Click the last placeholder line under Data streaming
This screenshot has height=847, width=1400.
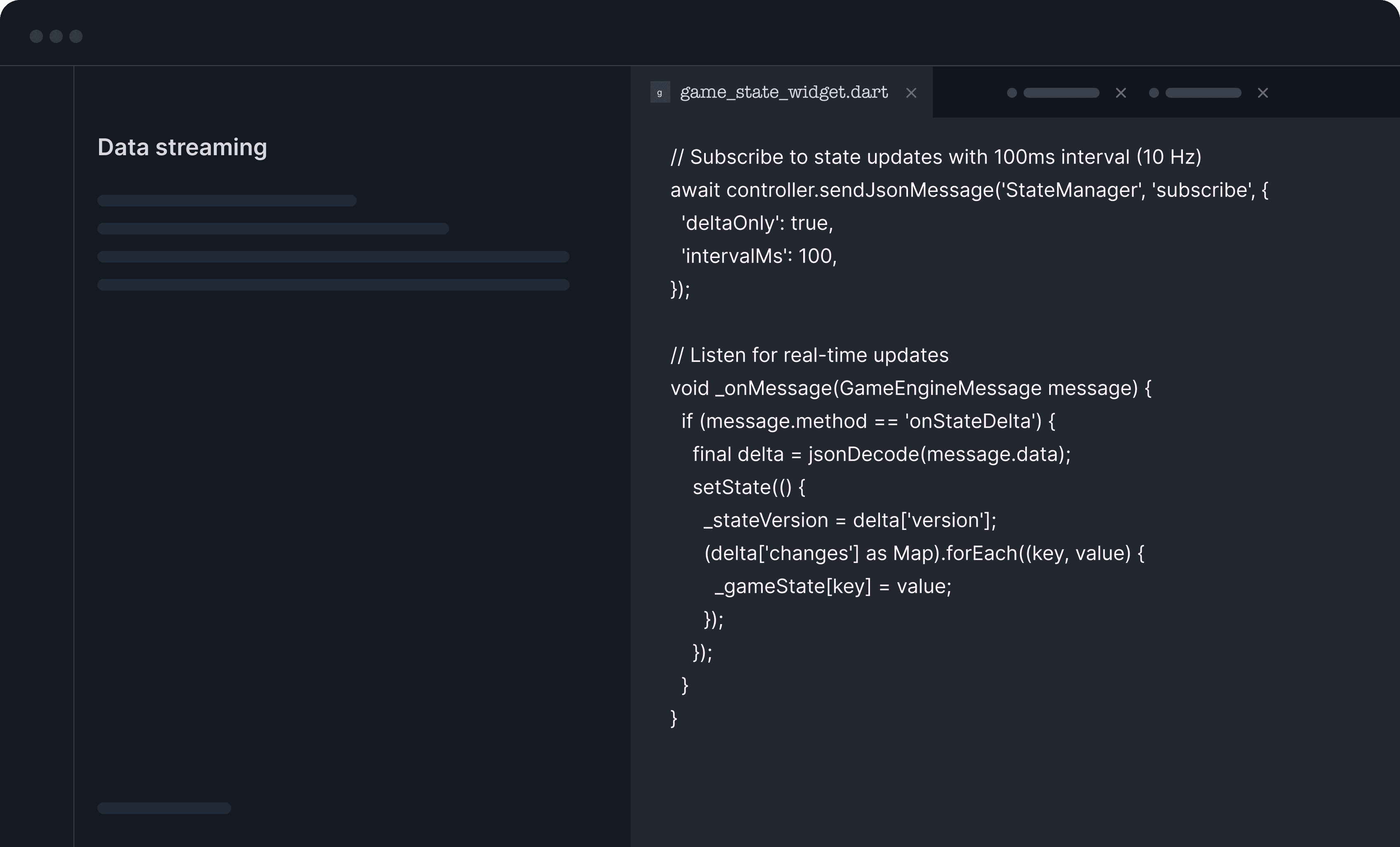(333, 285)
